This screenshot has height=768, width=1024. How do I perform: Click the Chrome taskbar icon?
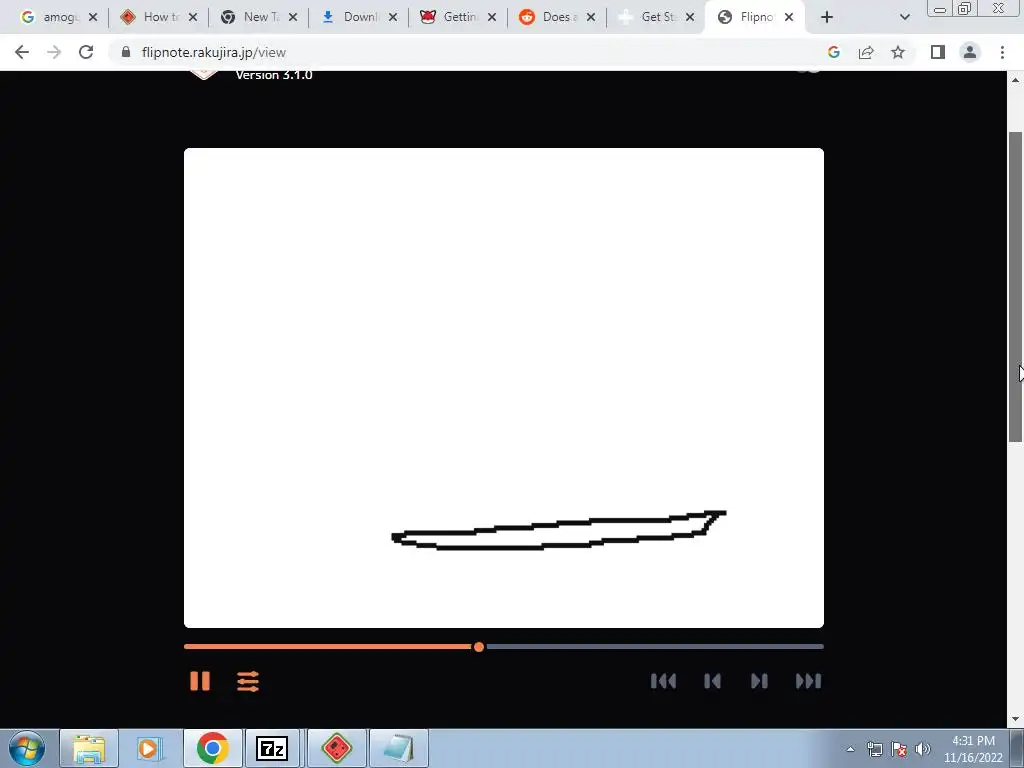[212, 748]
